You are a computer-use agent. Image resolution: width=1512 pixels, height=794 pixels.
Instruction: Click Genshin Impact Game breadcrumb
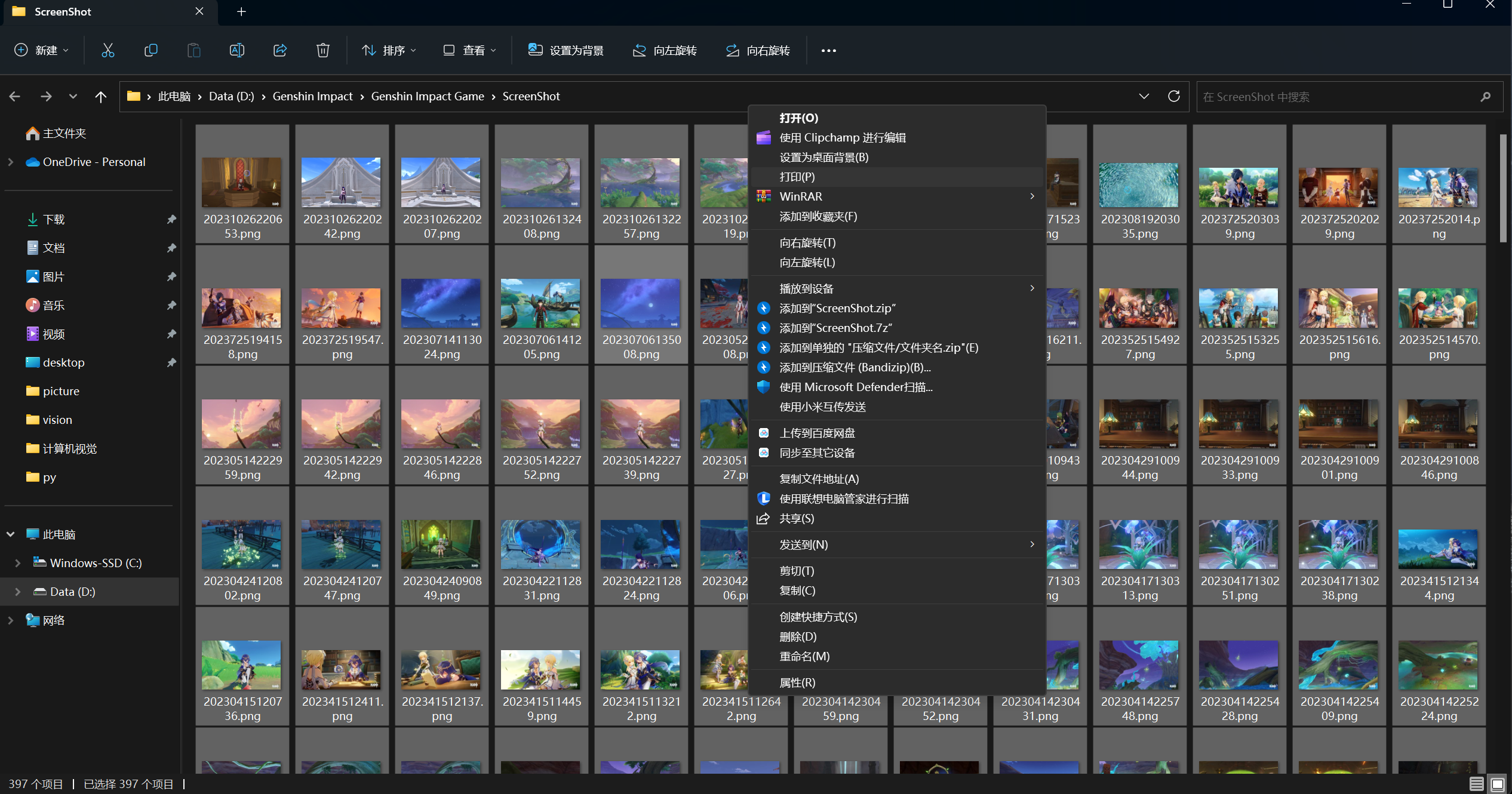tap(428, 96)
